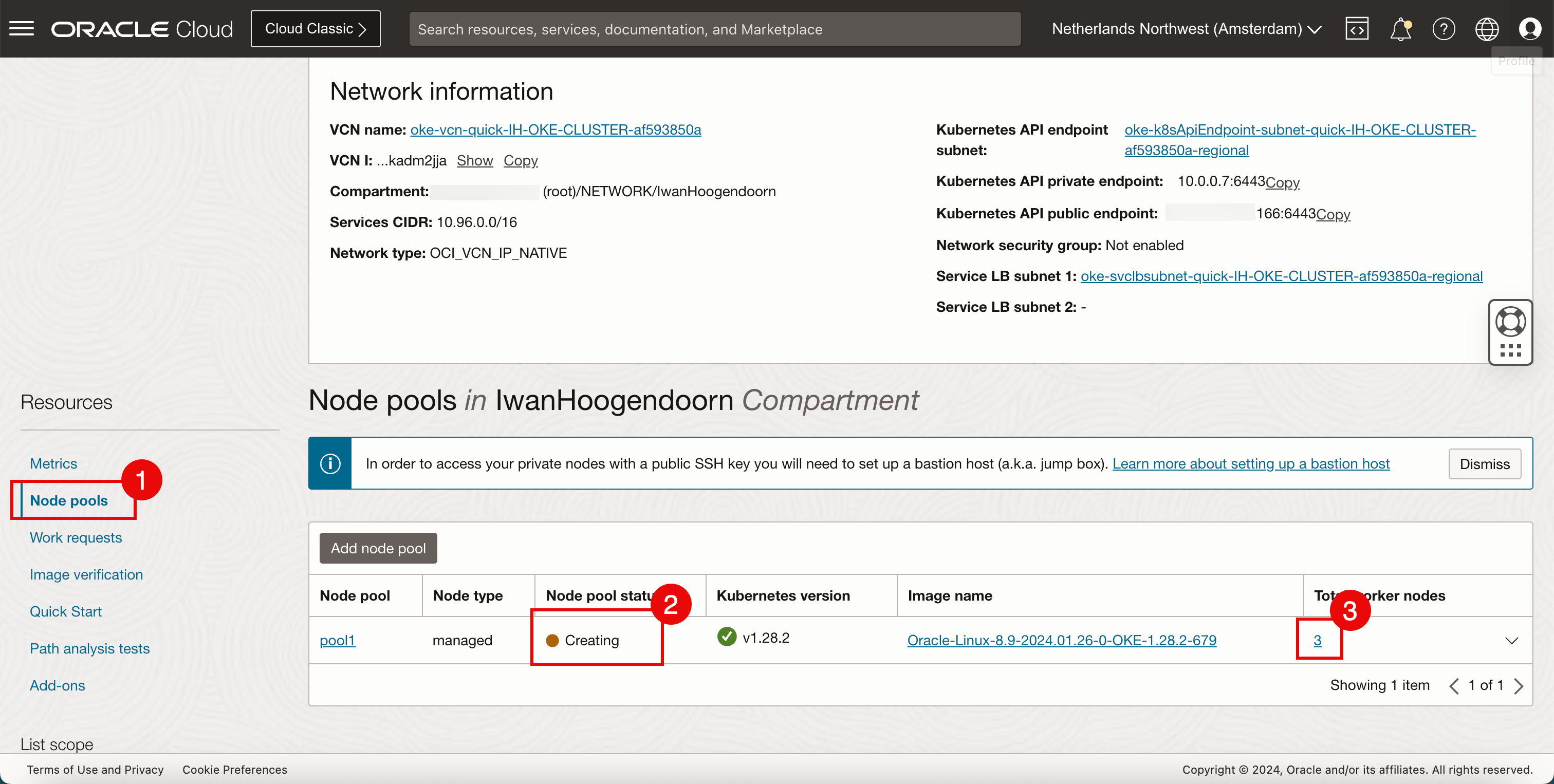Screen dimensions: 1554x784
Task: Open Metrics resource section
Action: point(53,463)
